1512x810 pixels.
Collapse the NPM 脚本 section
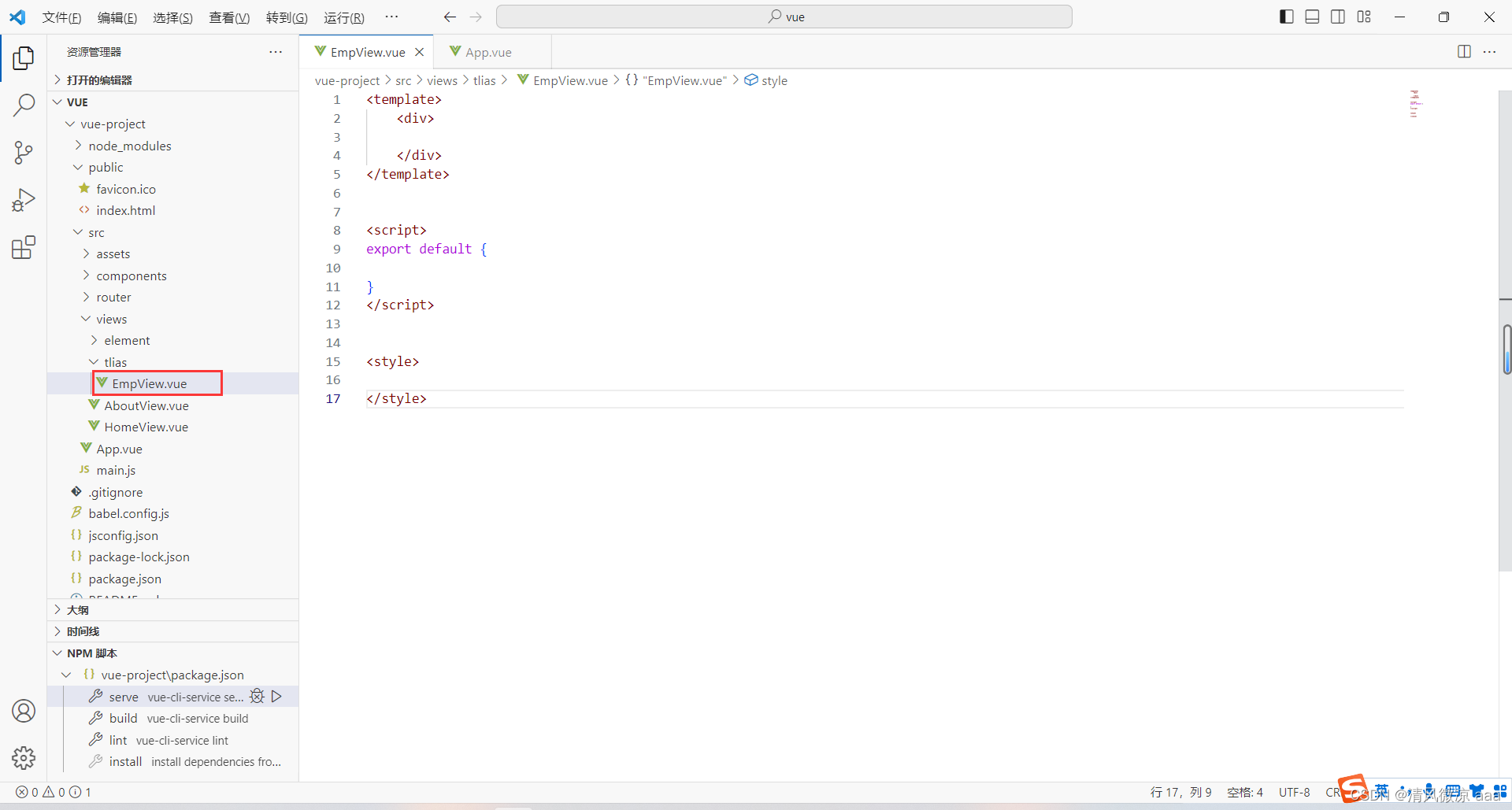173,653
